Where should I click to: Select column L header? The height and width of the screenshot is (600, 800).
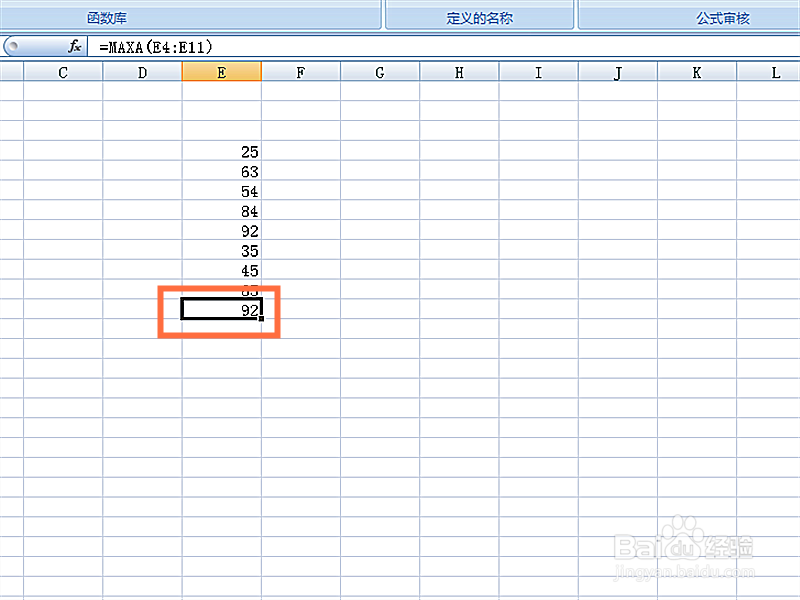pos(768,72)
